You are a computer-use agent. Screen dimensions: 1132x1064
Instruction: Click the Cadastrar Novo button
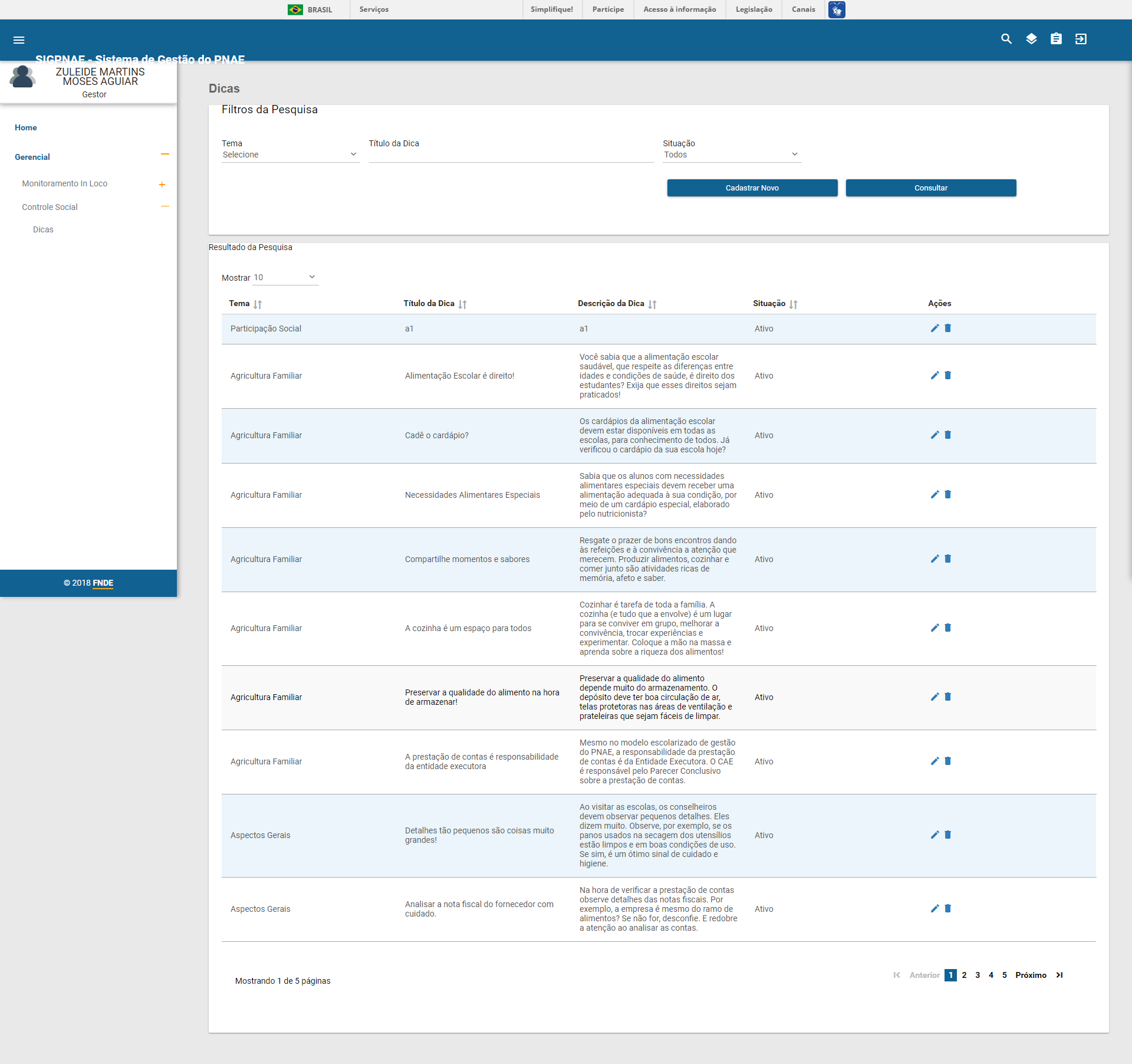[752, 188]
